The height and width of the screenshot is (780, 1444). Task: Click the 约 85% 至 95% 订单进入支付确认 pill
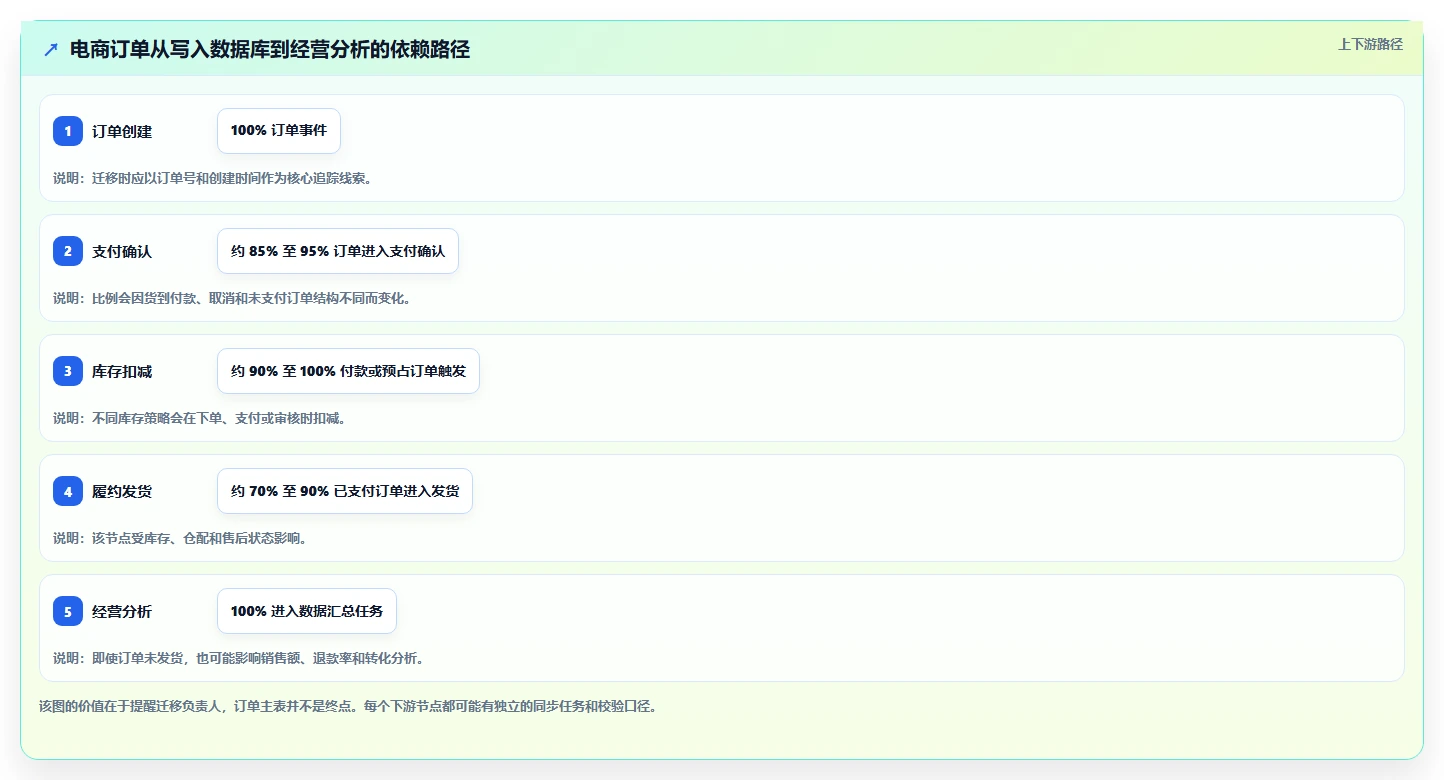coord(338,251)
